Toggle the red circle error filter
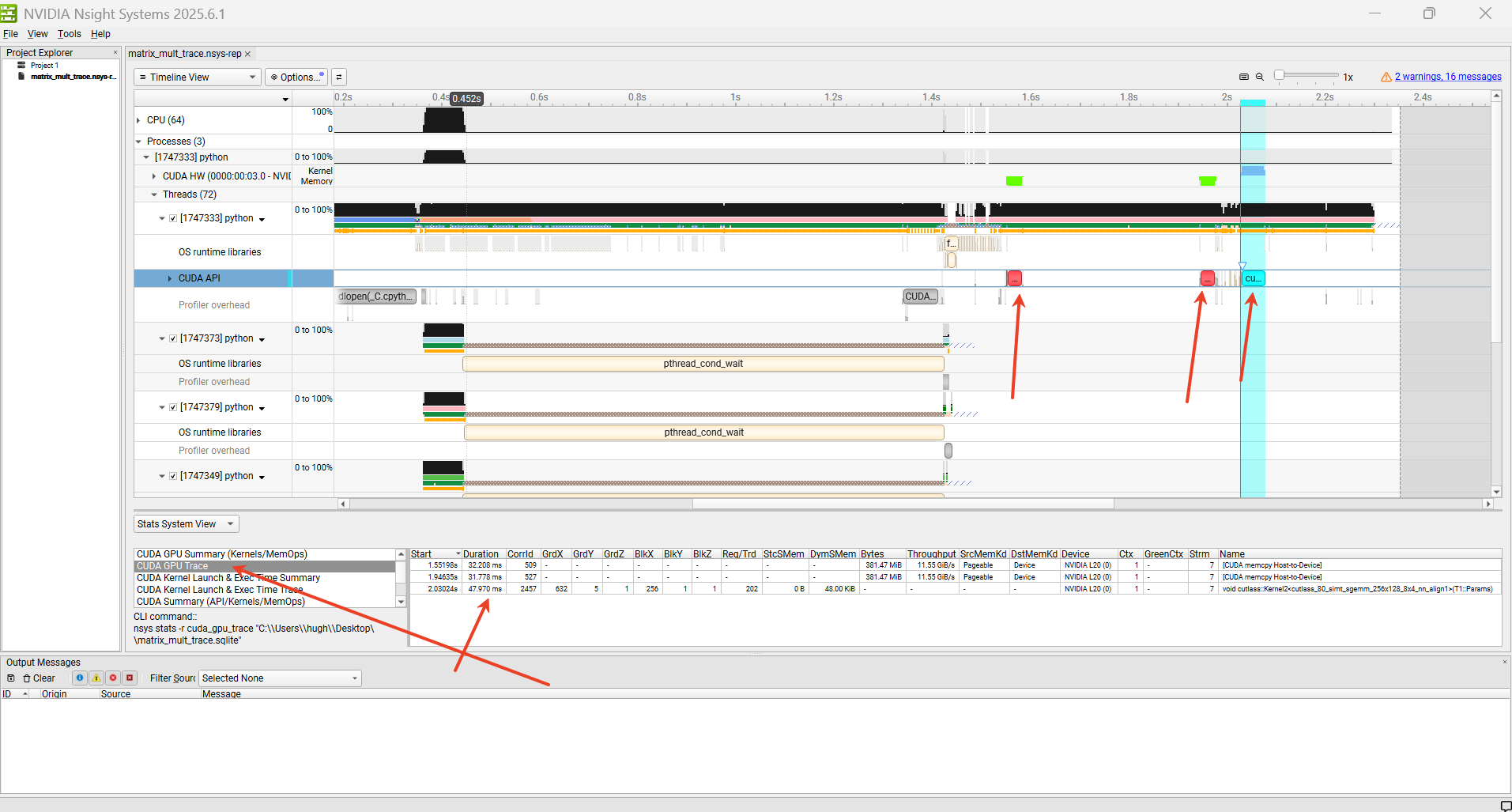 113,678
